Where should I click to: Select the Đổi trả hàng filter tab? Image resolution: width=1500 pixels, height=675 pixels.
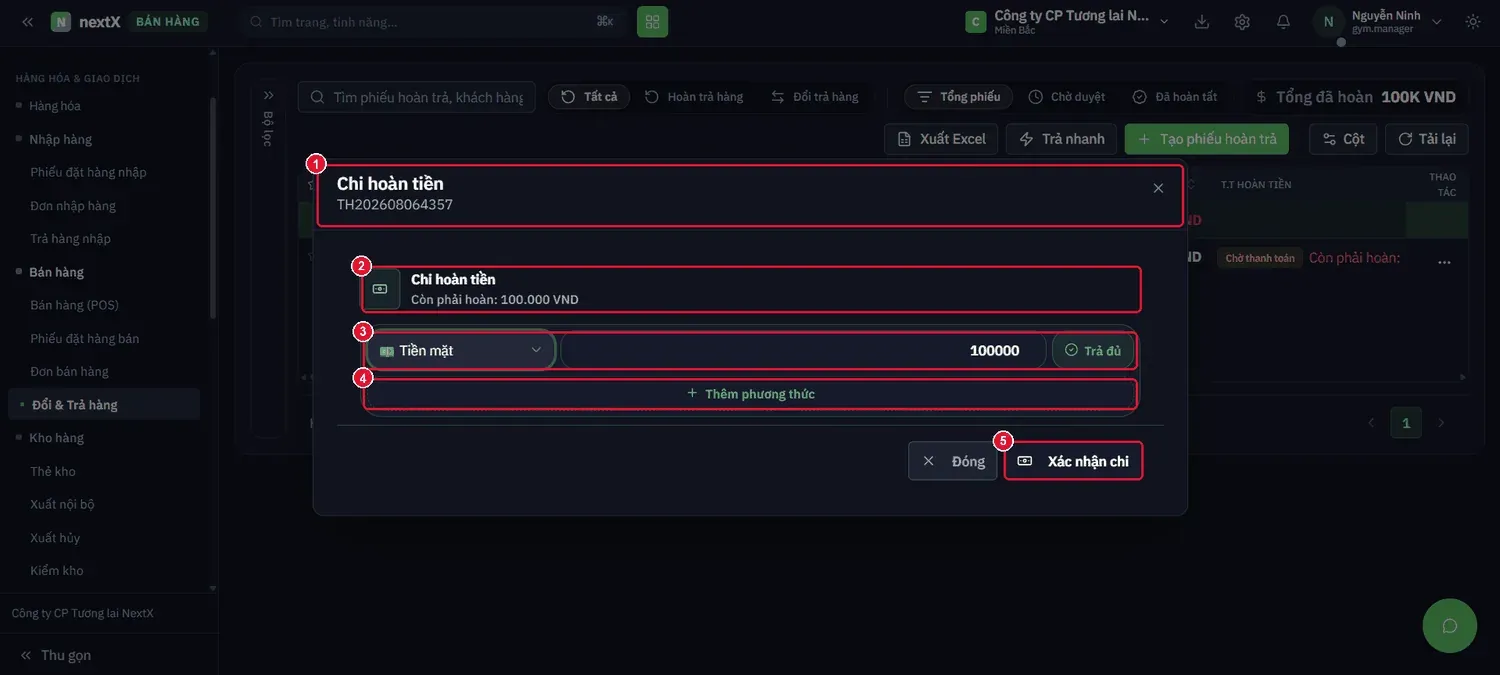815,97
